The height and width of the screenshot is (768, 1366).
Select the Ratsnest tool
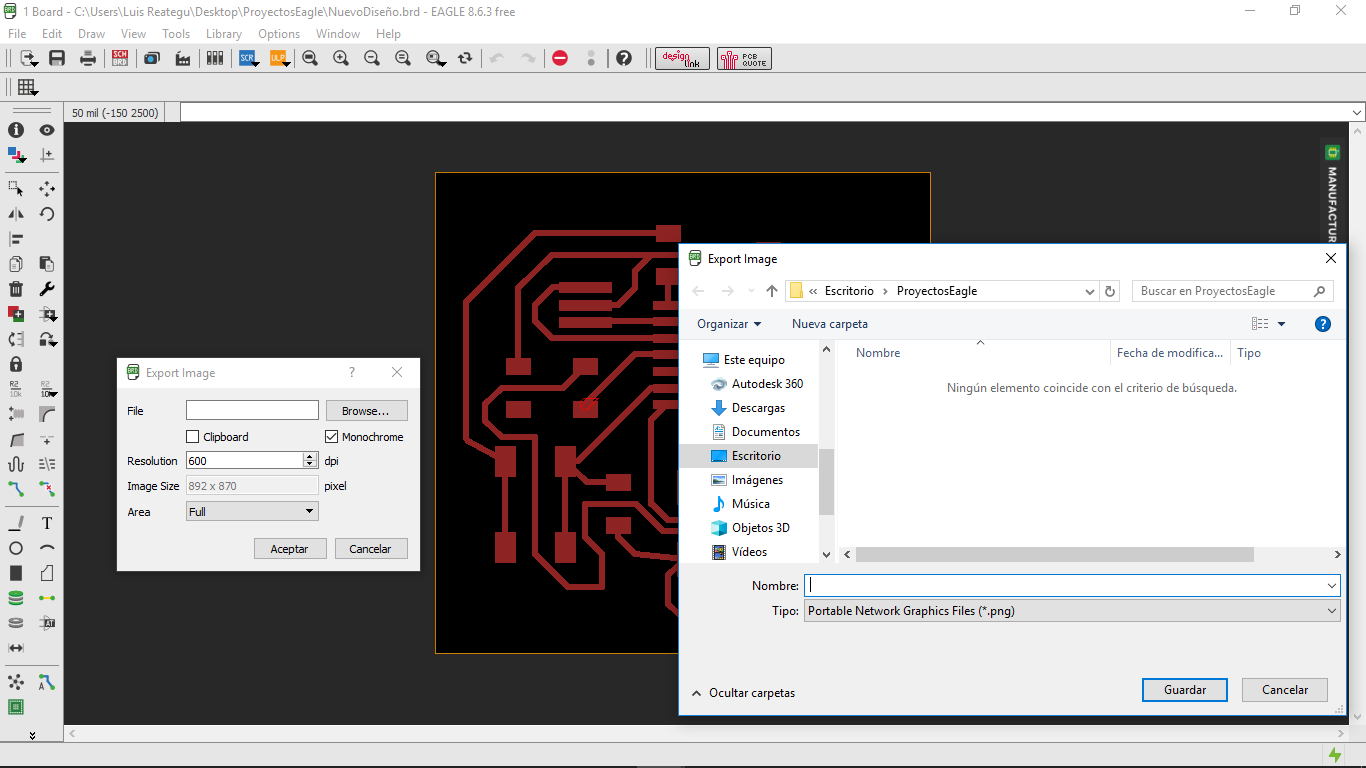coord(16,682)
